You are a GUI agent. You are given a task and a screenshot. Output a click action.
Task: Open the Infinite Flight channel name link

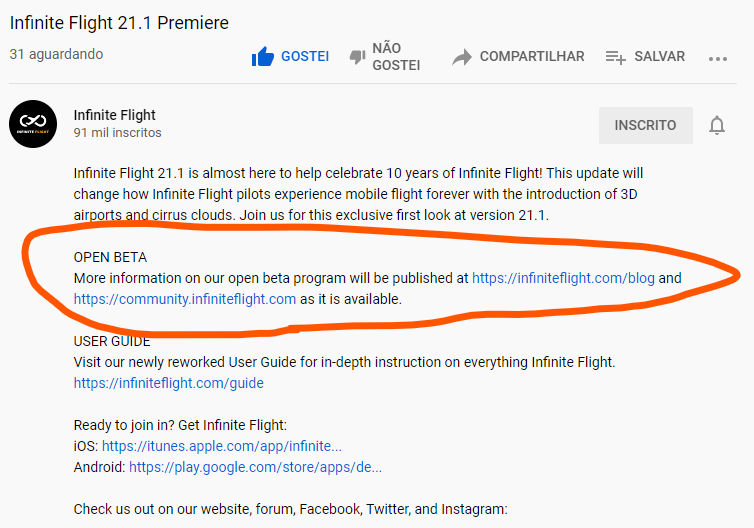coord(115,115)
